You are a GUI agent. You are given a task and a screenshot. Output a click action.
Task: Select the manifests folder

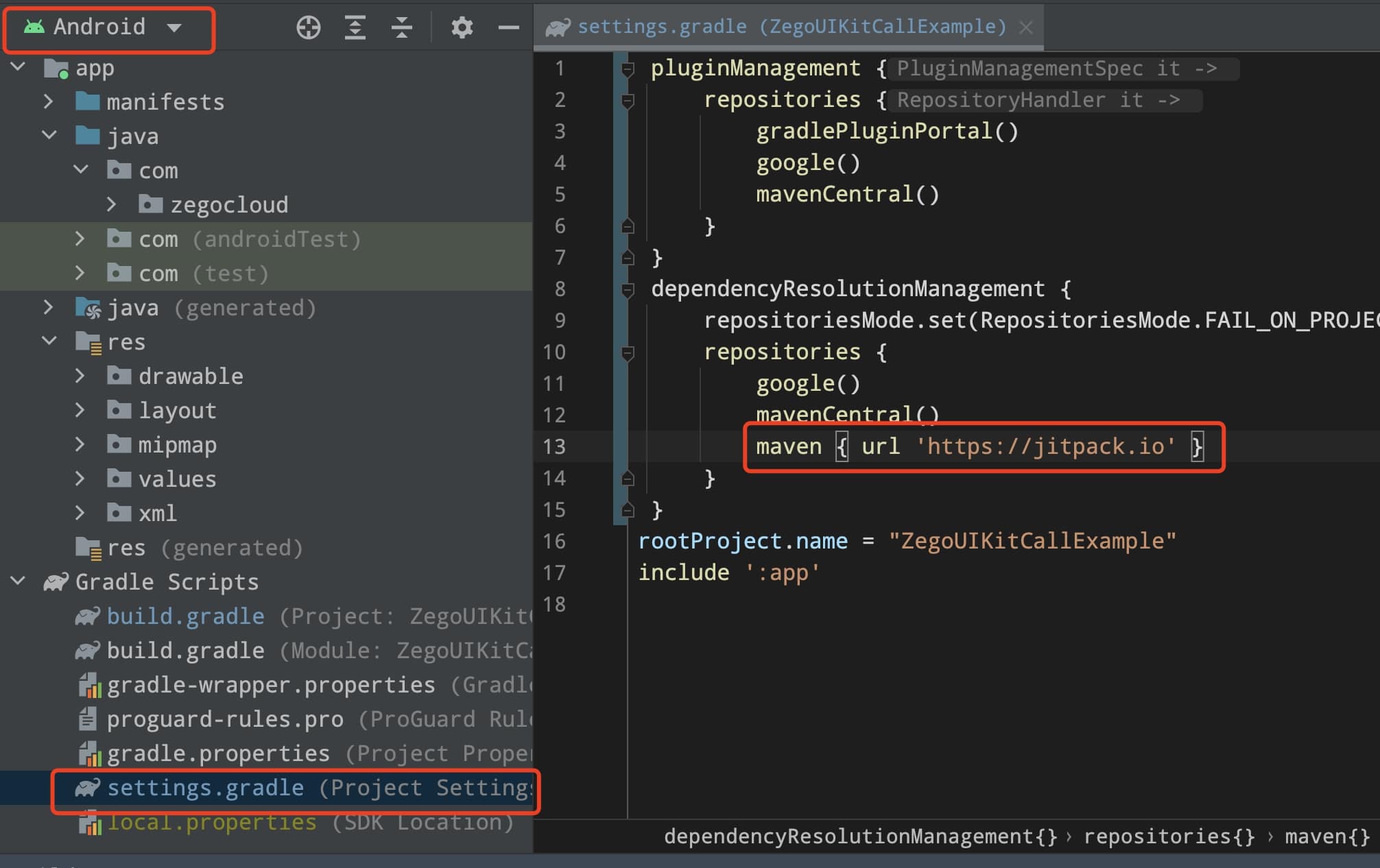click(165, 101)
